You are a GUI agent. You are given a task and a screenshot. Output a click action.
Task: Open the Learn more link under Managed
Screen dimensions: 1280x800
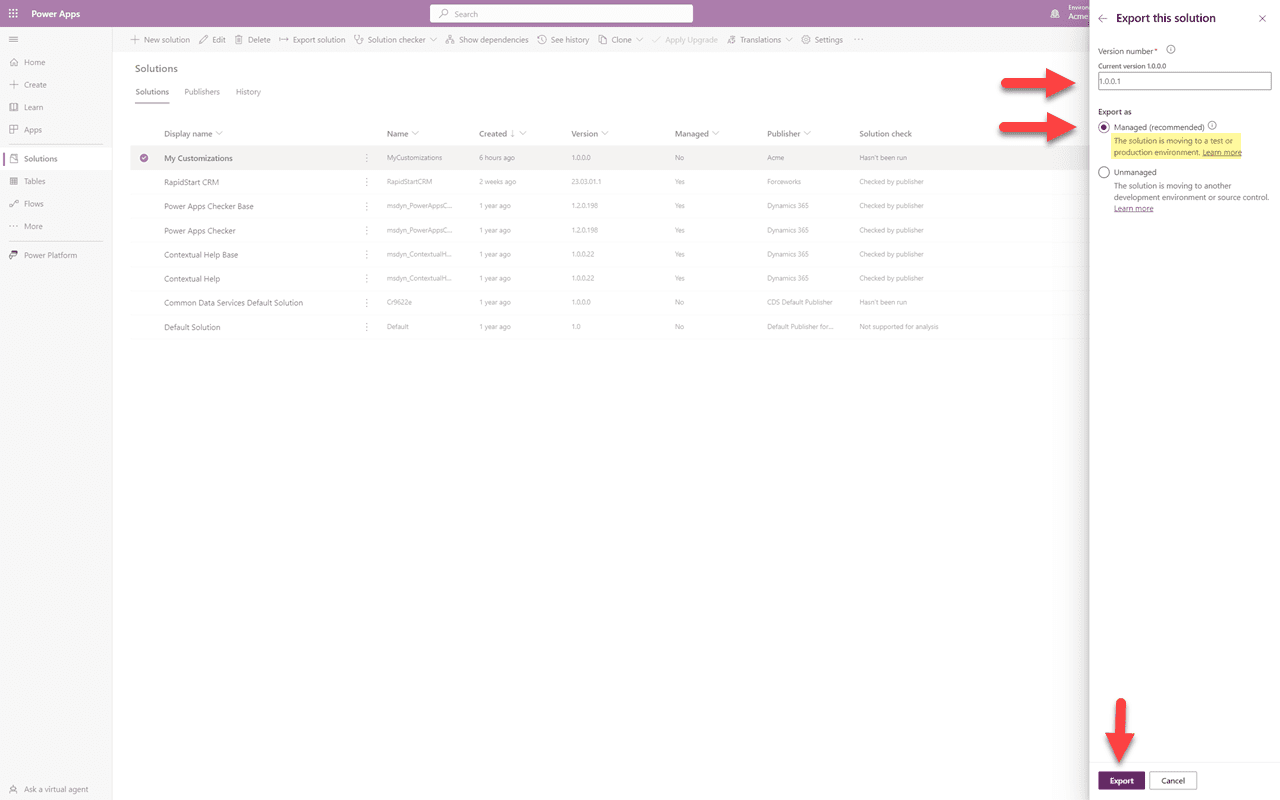click(1222, 151)
